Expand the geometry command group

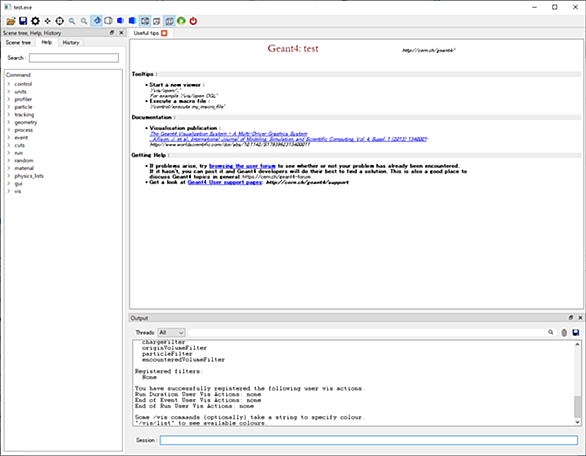tap(9, 122)
